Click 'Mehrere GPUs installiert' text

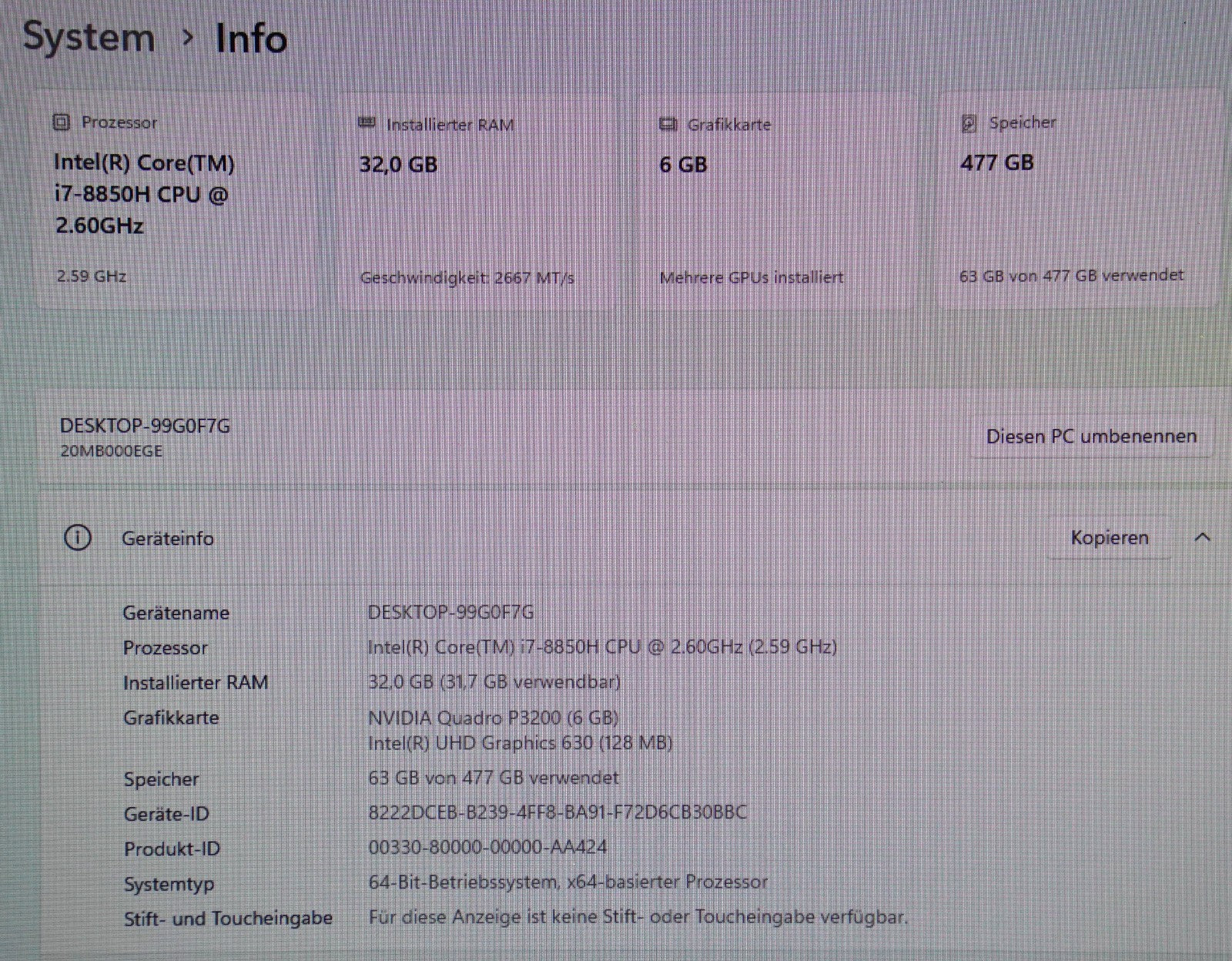click(x=752, y=277)
